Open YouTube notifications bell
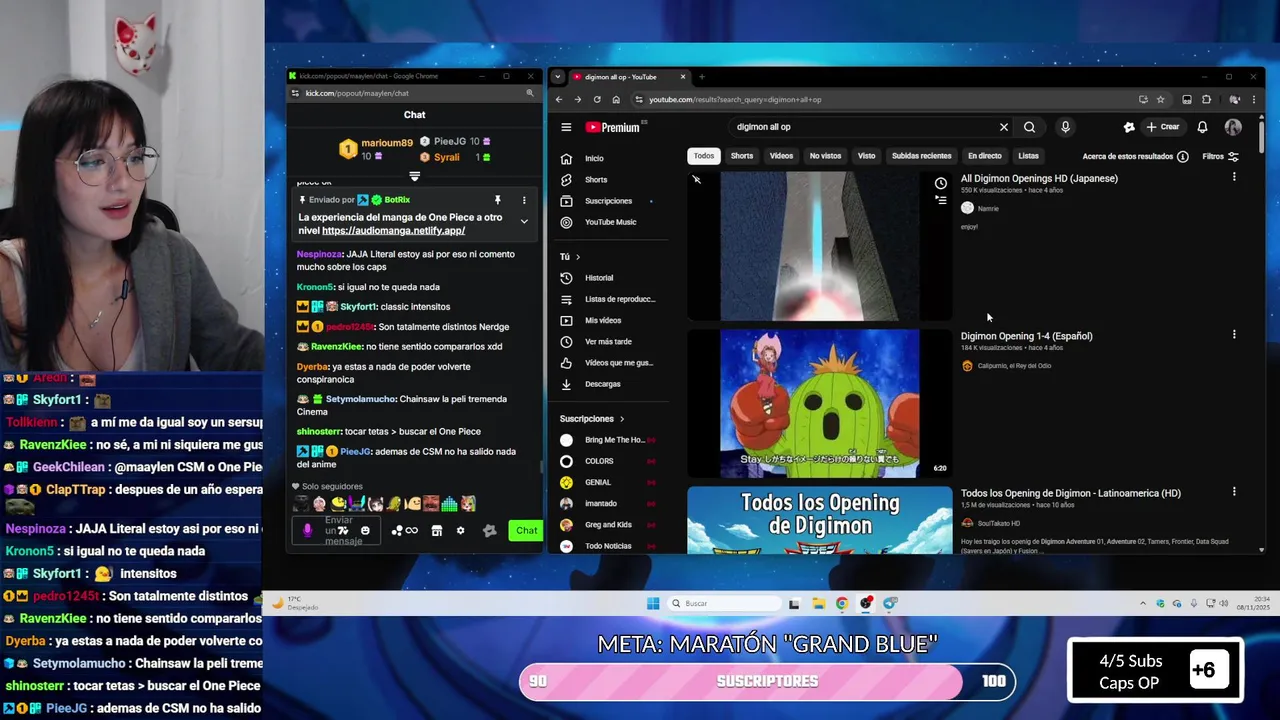 coord(1202,127)
